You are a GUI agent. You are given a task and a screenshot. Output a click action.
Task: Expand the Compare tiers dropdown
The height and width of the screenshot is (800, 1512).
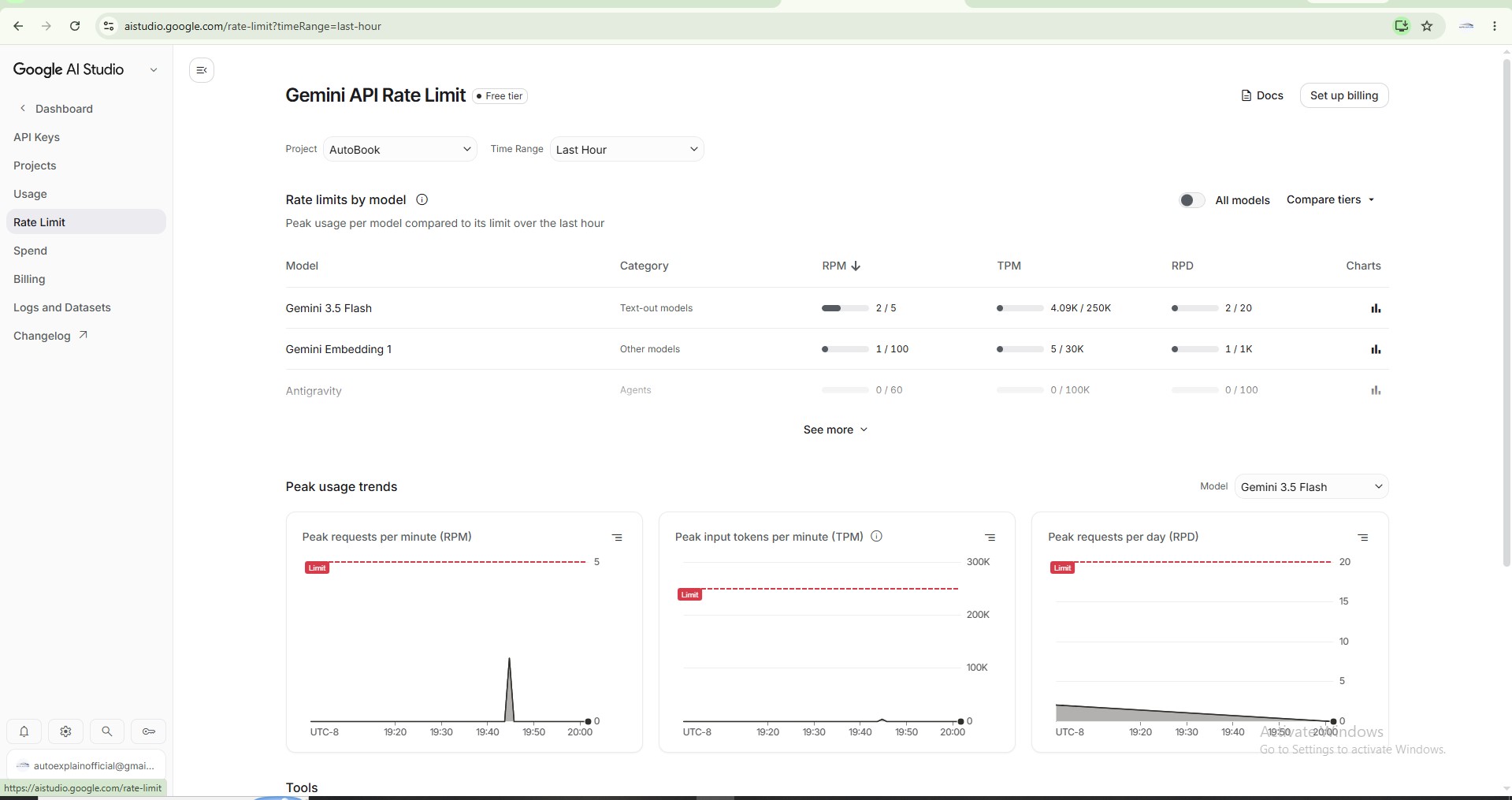pyautogui.click(x=1331, y=199)
